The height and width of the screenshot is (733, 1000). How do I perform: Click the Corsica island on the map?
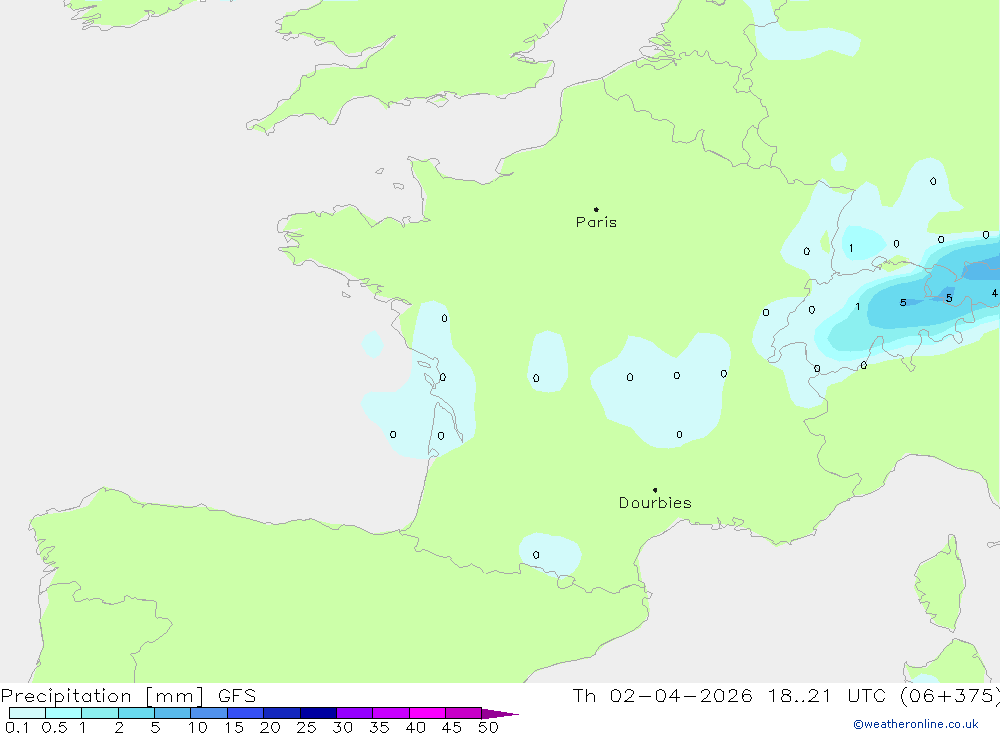pos(940,580)
